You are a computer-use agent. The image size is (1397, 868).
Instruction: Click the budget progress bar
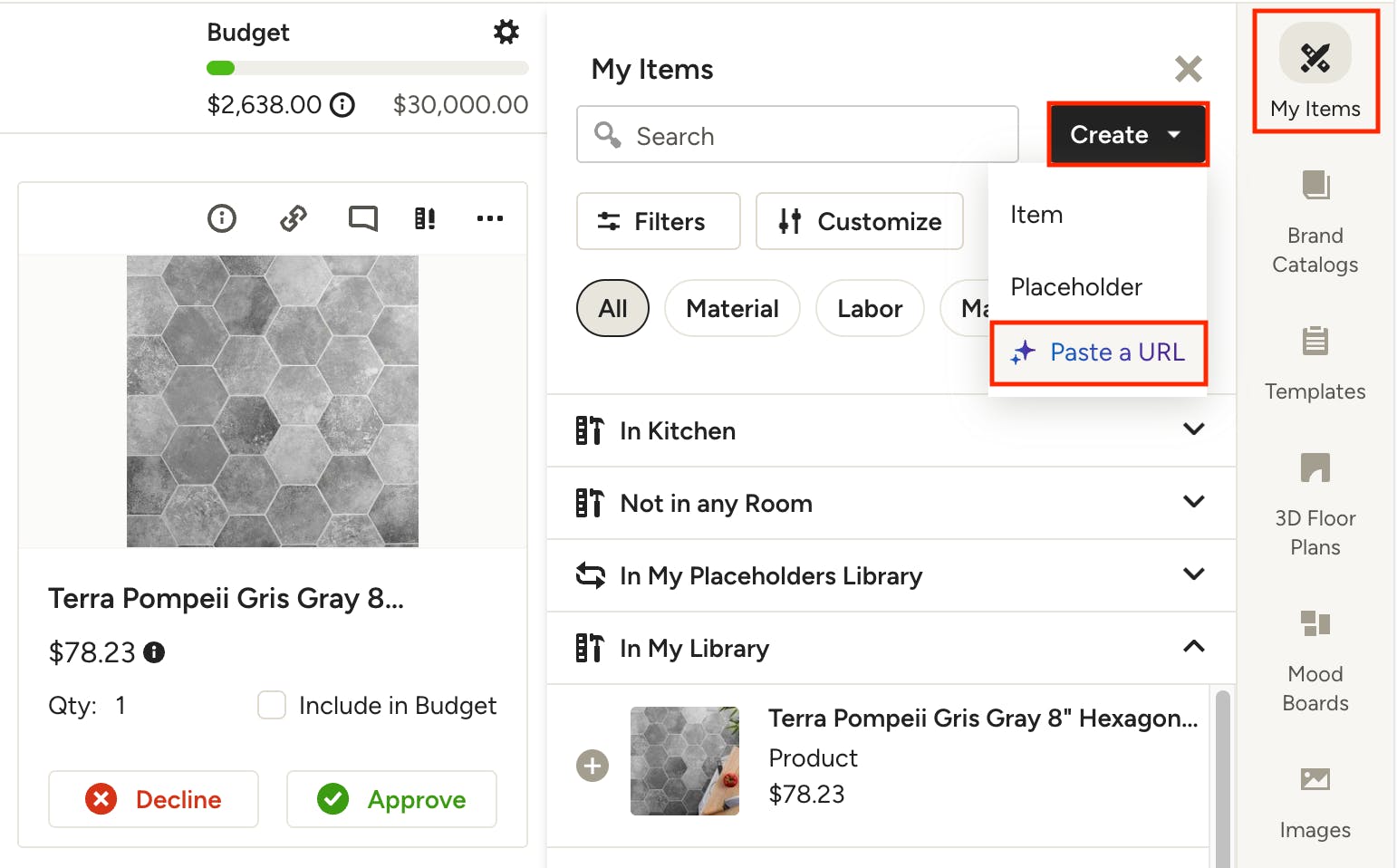(x=367, y=68)
